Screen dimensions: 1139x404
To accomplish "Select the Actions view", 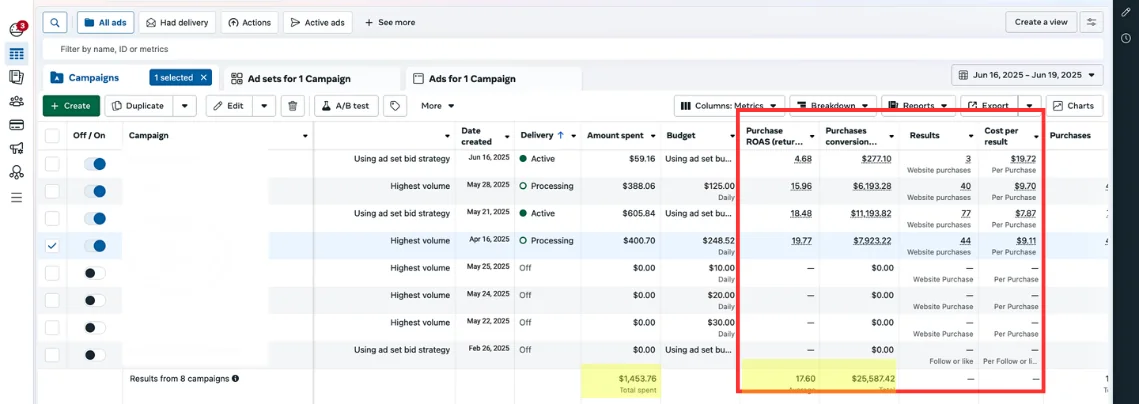I will (x=249, y=23).
